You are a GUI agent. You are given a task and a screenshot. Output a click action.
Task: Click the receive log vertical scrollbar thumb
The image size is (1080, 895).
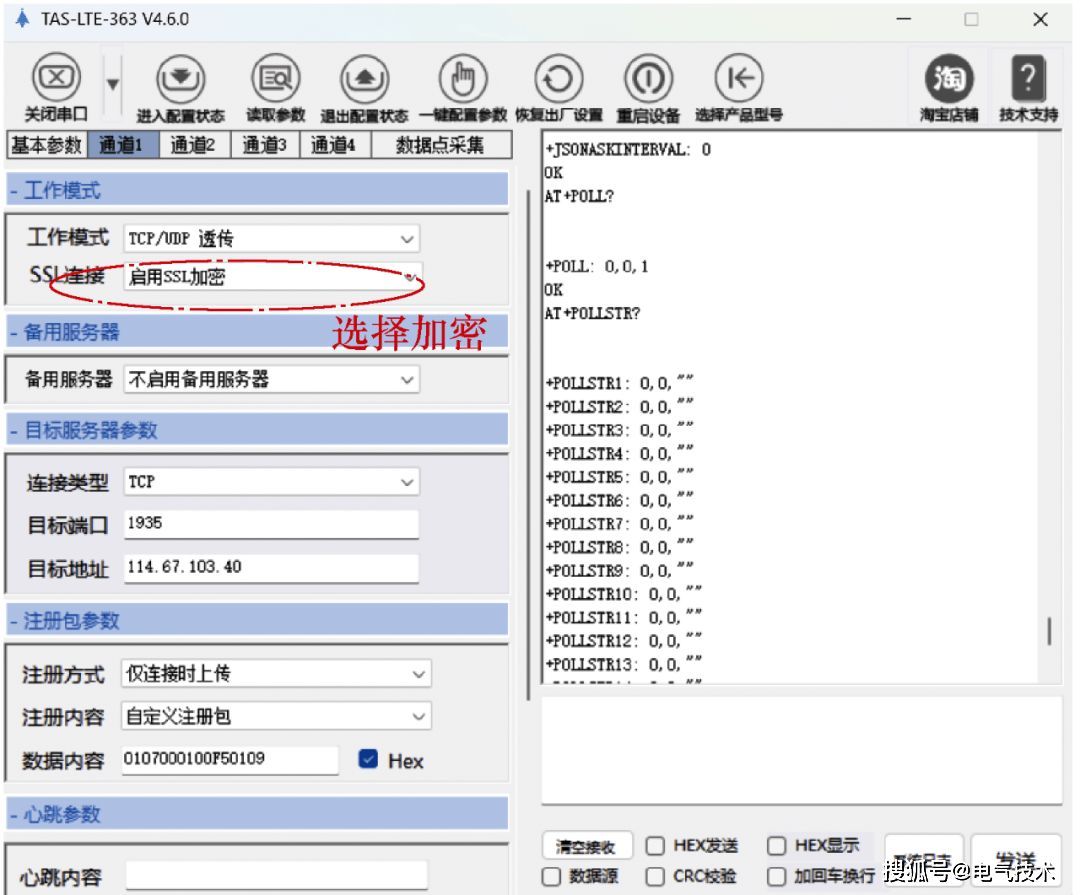pyautogui.click(x=1049, y=632)
